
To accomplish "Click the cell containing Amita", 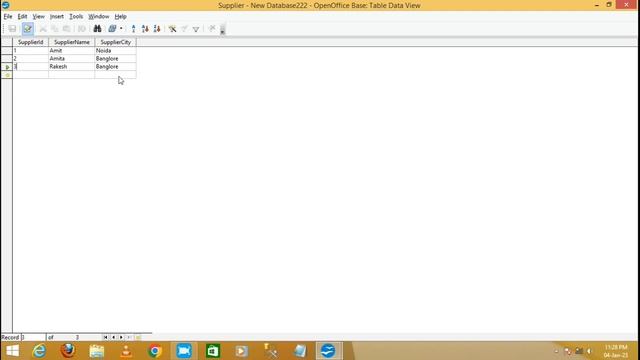I will click(71, 58).
